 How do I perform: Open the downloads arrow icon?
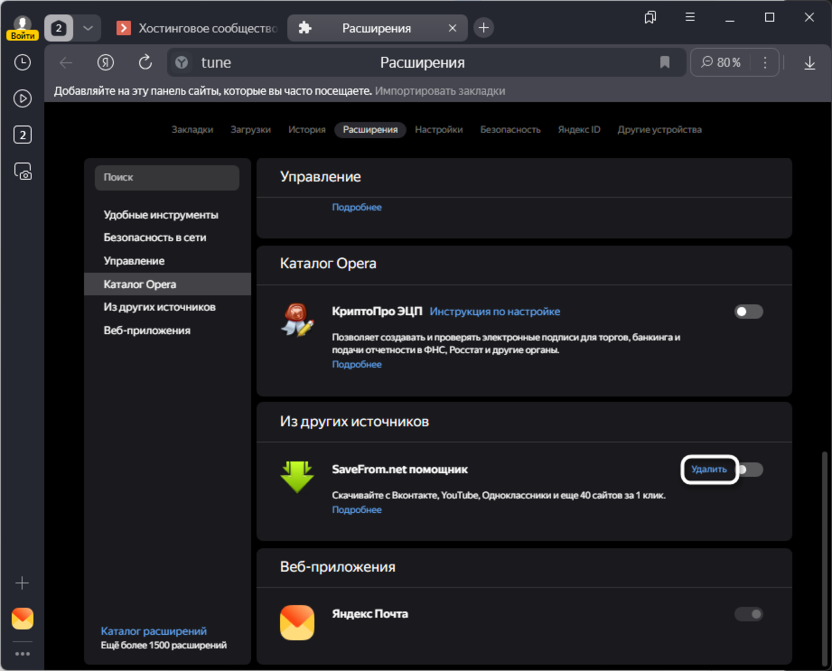809,63
